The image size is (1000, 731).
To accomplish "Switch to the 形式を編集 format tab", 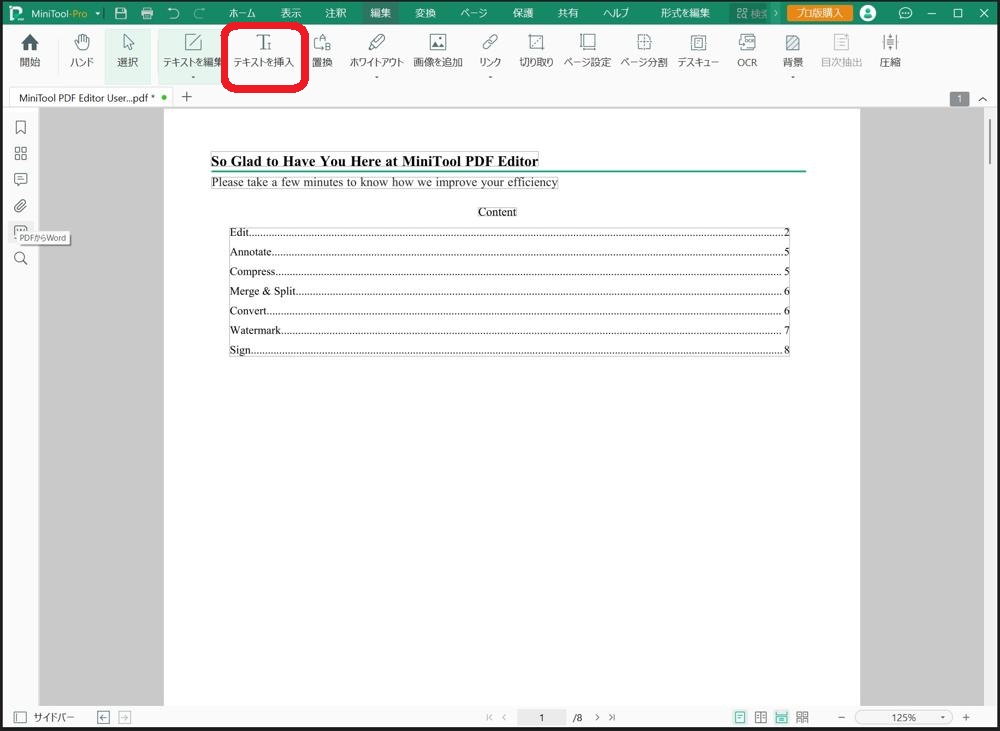I will [684, 13].
